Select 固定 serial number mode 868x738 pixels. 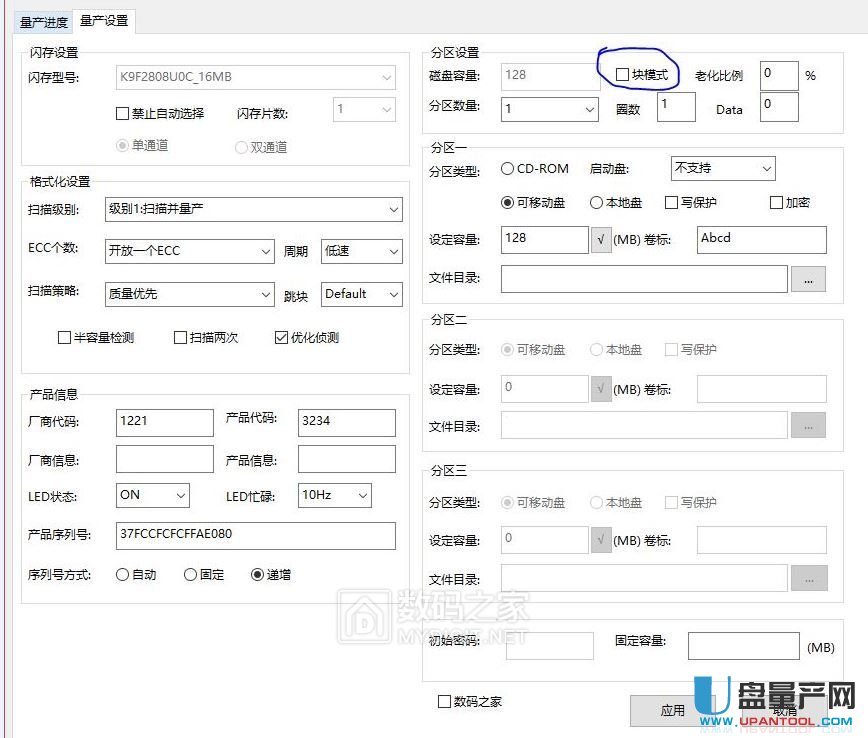pyautogui.click(x=189, y=573)
